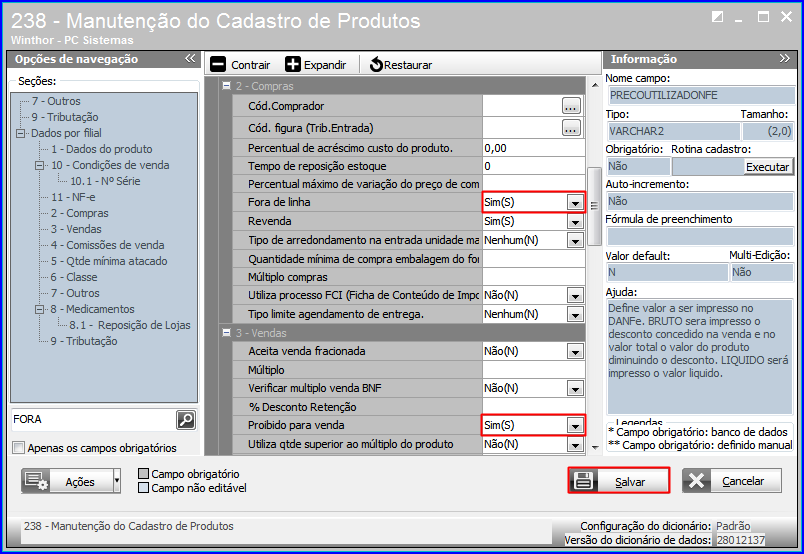The image size is (804, 554).
Task: Click Quantidade mínima de compra embalagem field
Action: pyautogui.click(x=533, y=259)
